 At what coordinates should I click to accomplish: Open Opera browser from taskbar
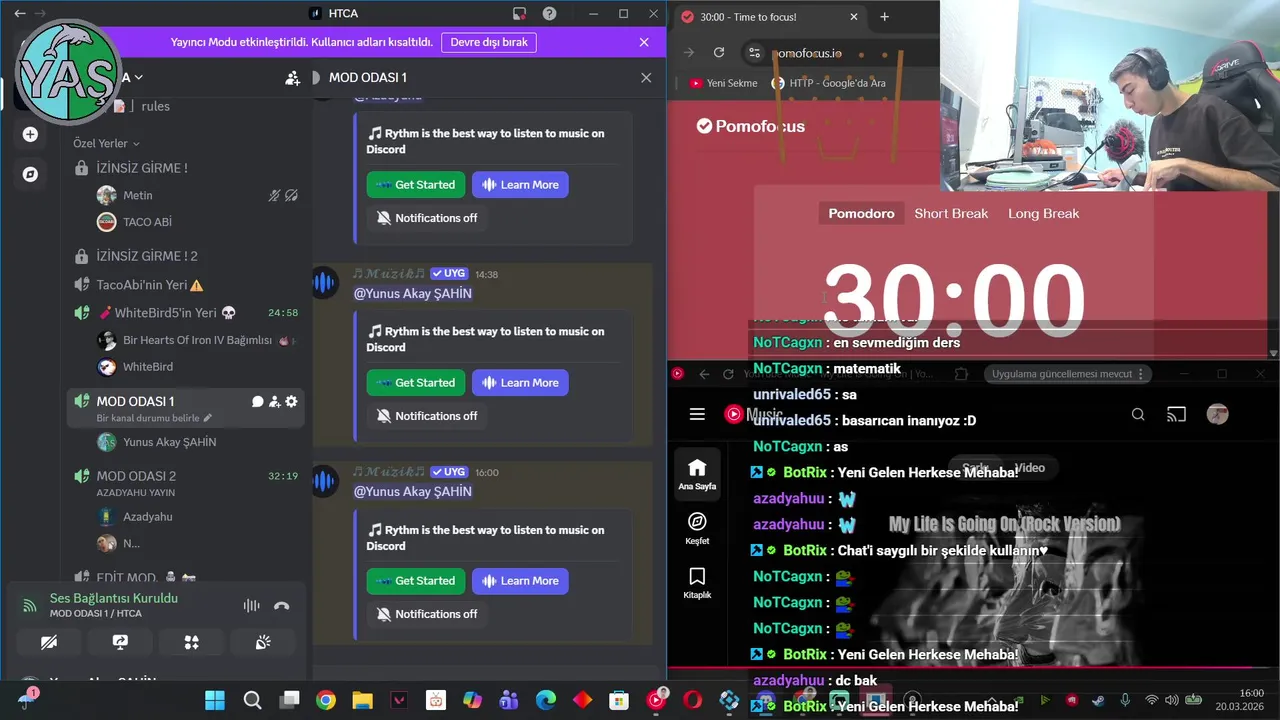click(692, 700)
